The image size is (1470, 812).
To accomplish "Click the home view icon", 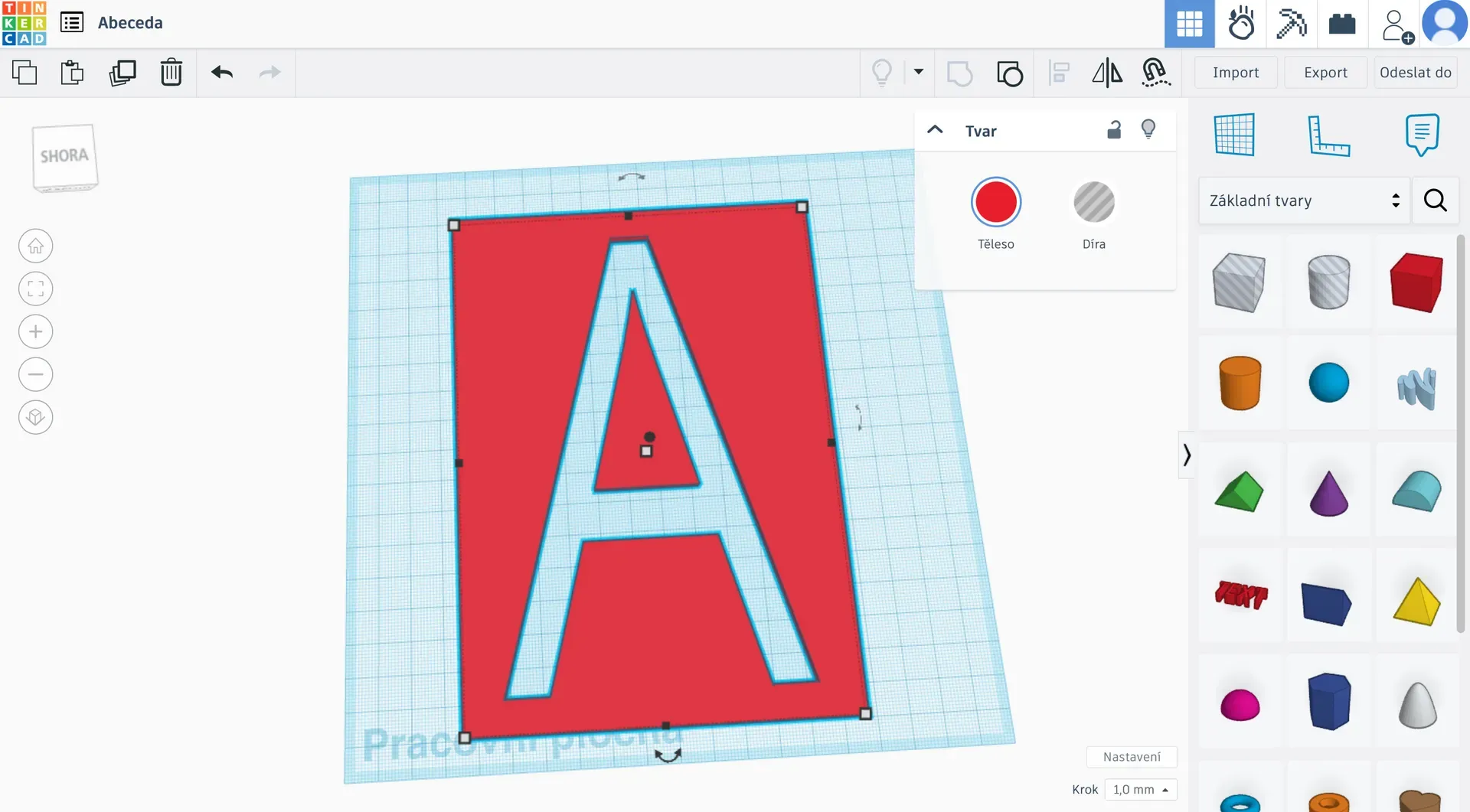I will coord(35,246).
